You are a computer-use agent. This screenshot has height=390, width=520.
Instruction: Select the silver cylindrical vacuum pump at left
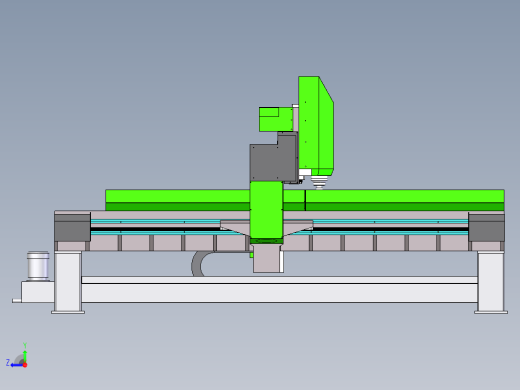click(38, 266)
